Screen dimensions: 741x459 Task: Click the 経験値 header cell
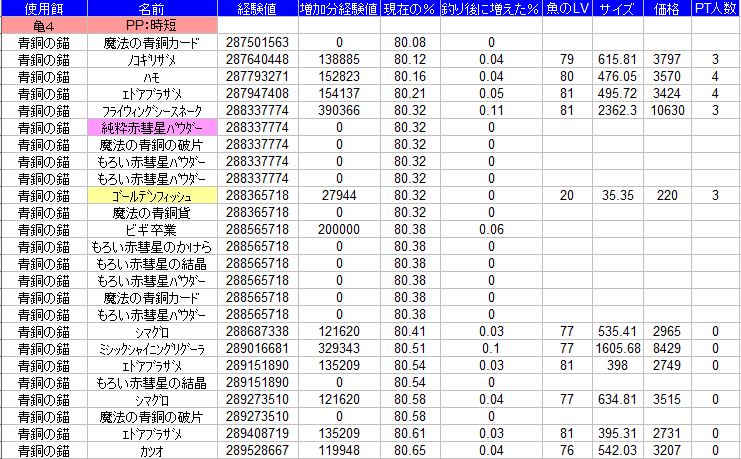click(x=257, y=8)
